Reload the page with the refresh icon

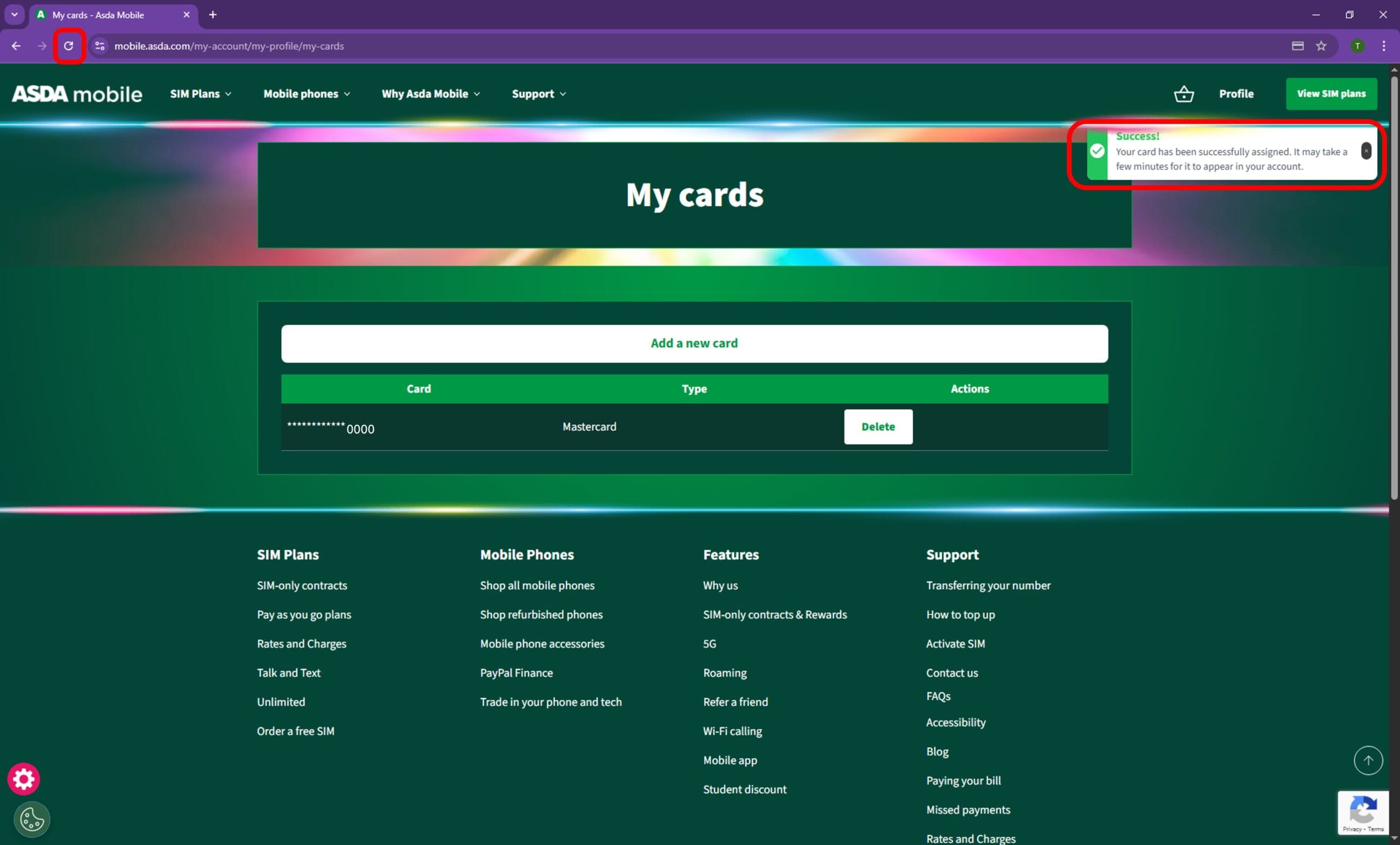[x=69, y=46]
